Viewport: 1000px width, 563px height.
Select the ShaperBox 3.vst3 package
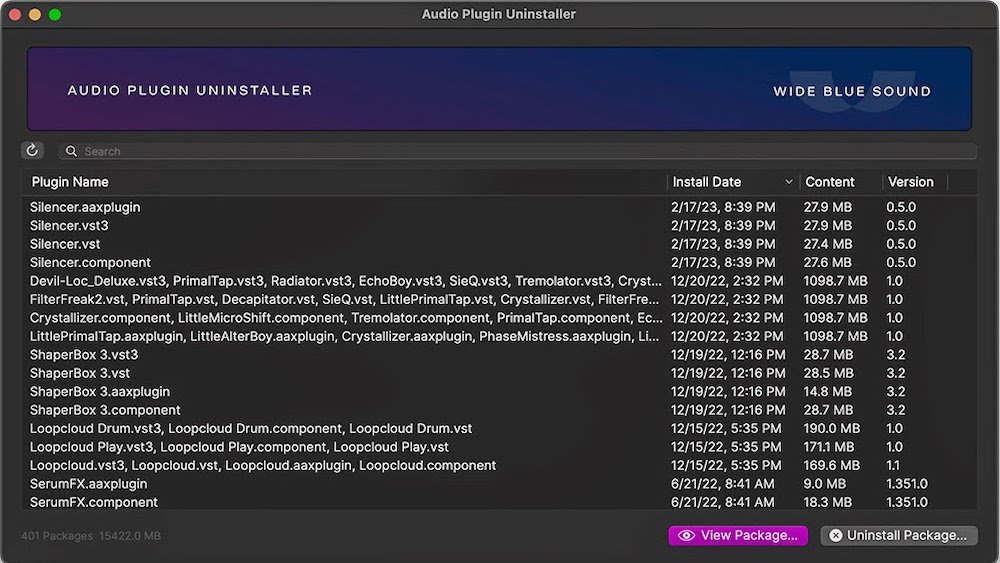click(84, 355)
